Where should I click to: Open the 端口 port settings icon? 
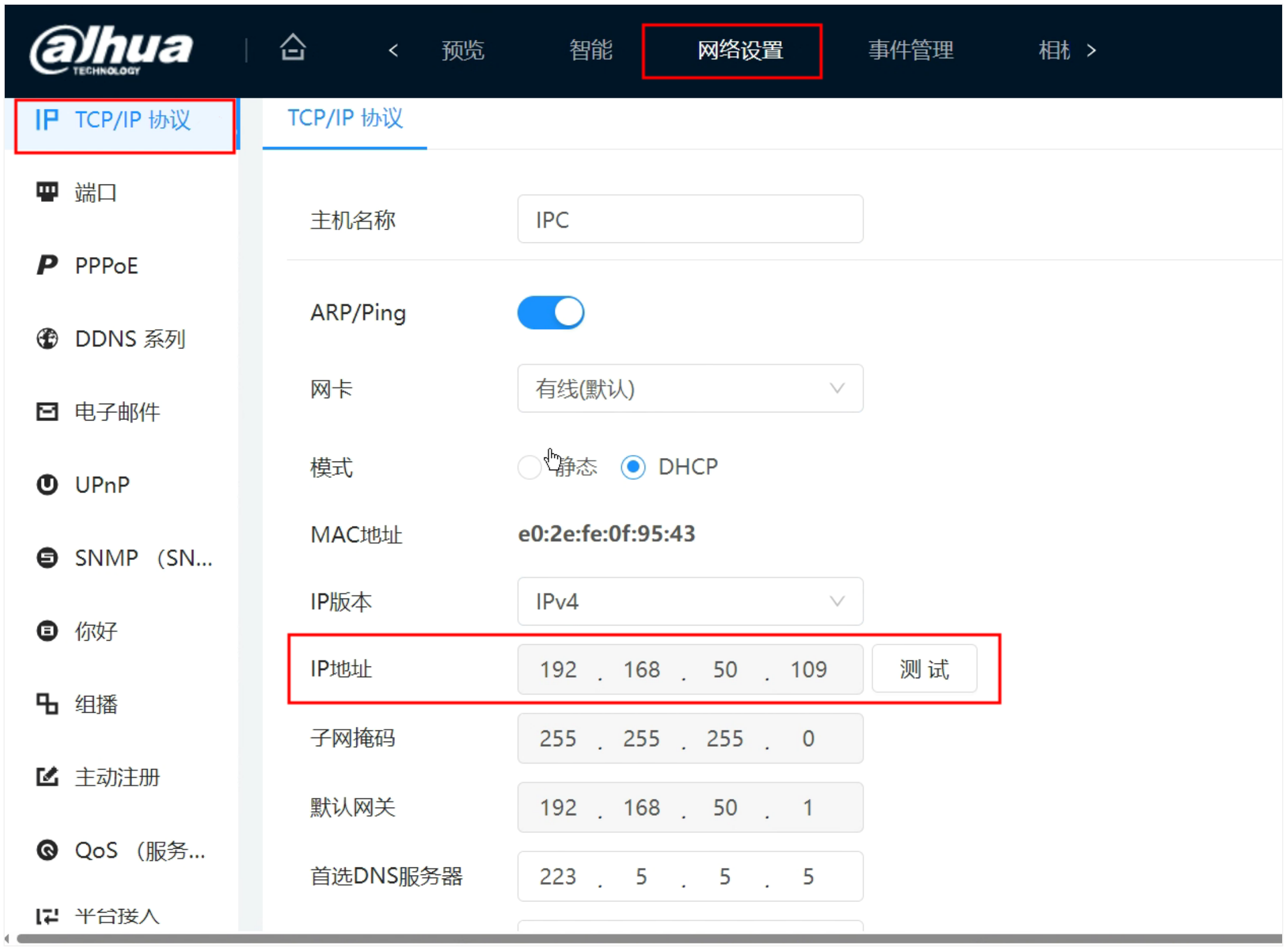[x=47, y=192]
